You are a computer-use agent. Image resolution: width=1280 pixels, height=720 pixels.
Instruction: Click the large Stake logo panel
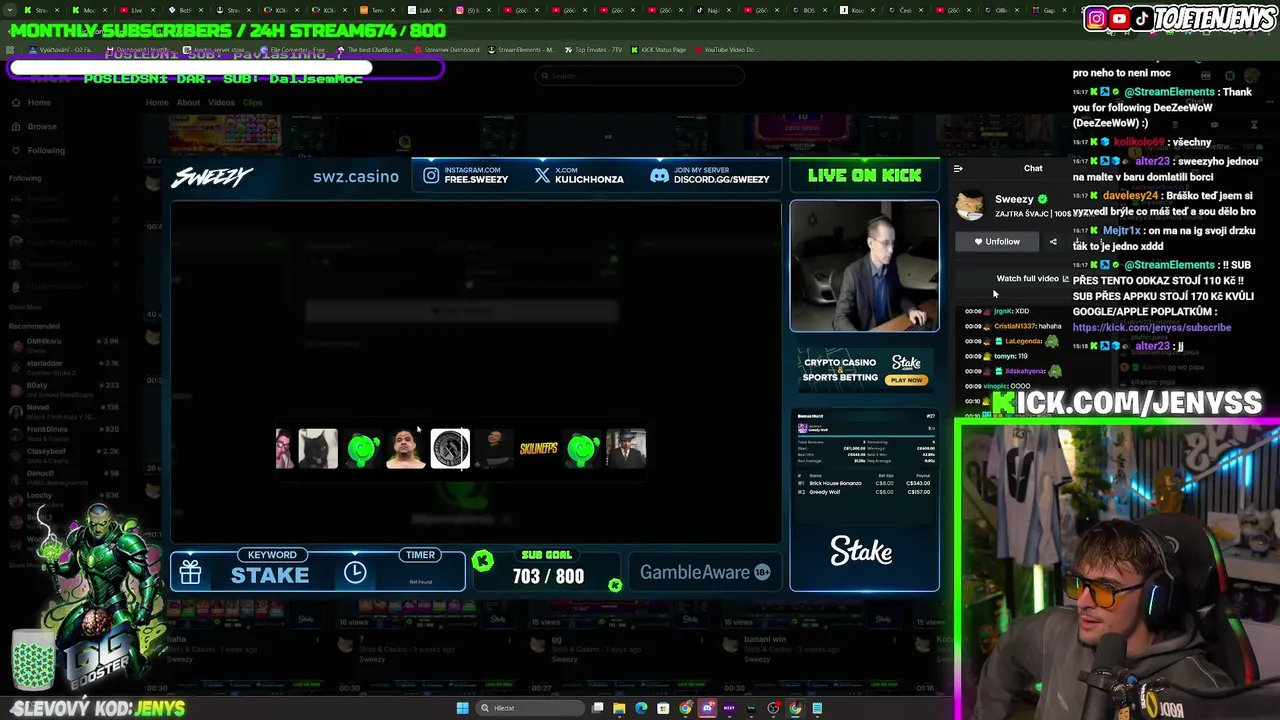tap(861, 551)
